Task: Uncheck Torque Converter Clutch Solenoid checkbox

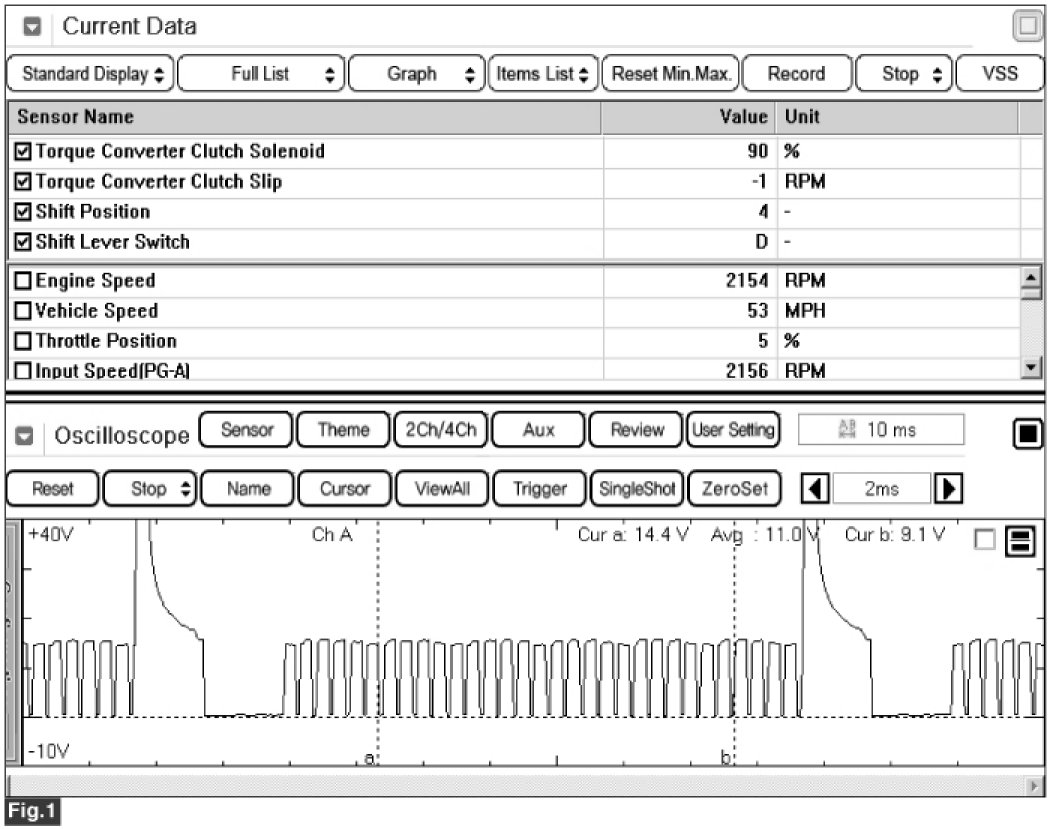Action: coord(24,153)
